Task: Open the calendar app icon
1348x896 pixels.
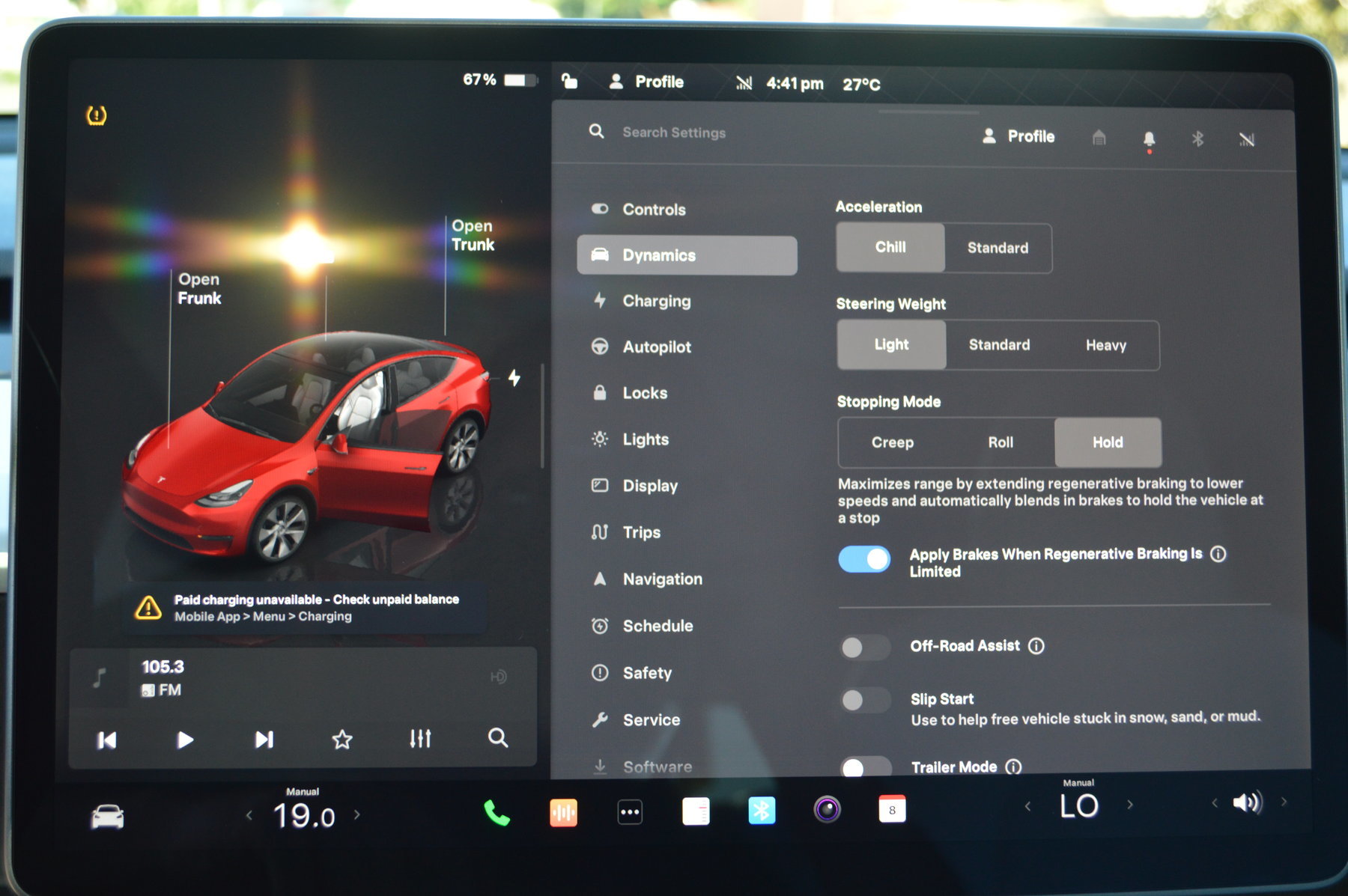Action: (891, 810)
